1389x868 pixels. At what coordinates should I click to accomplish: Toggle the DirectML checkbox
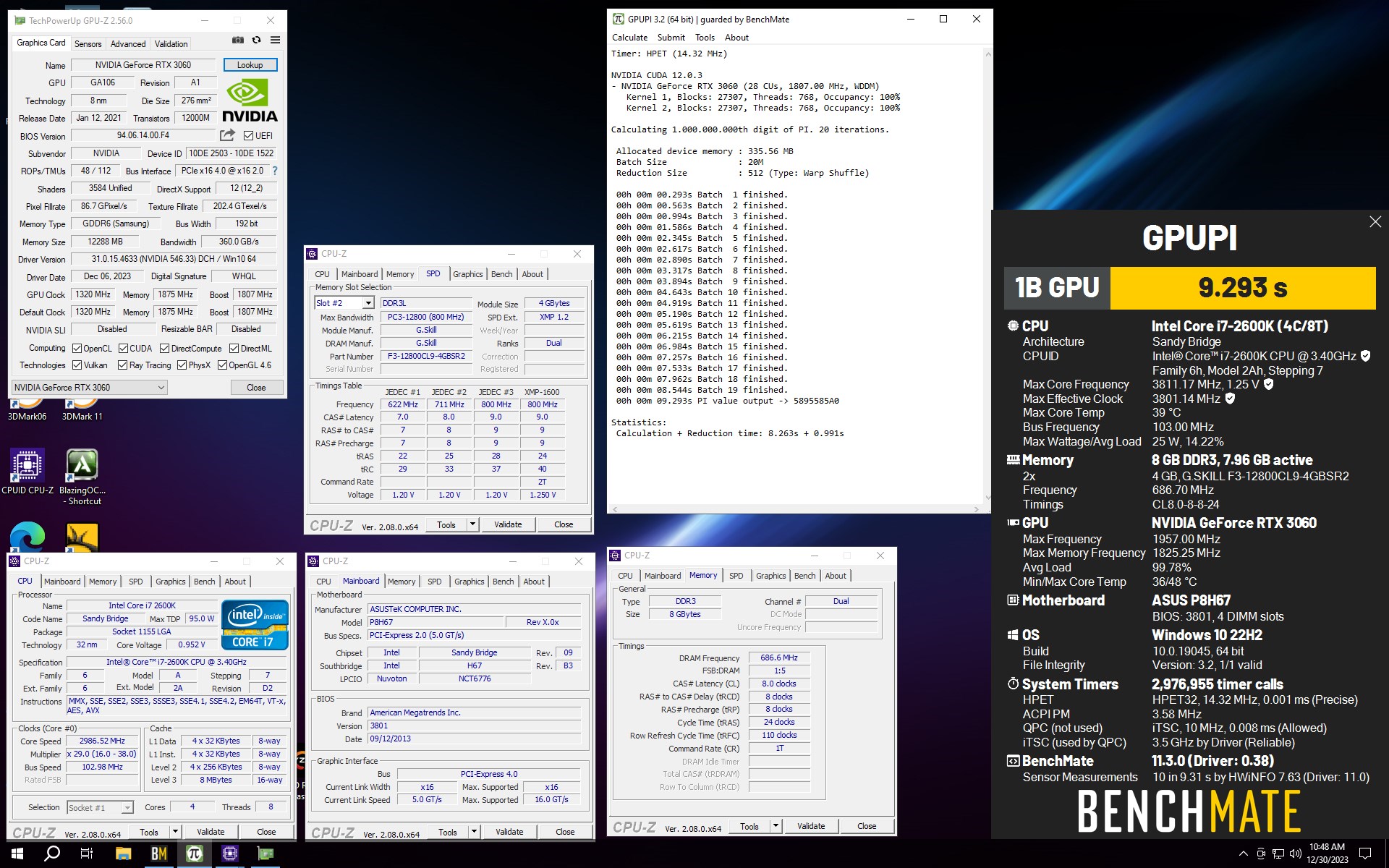tap(234, 348)
